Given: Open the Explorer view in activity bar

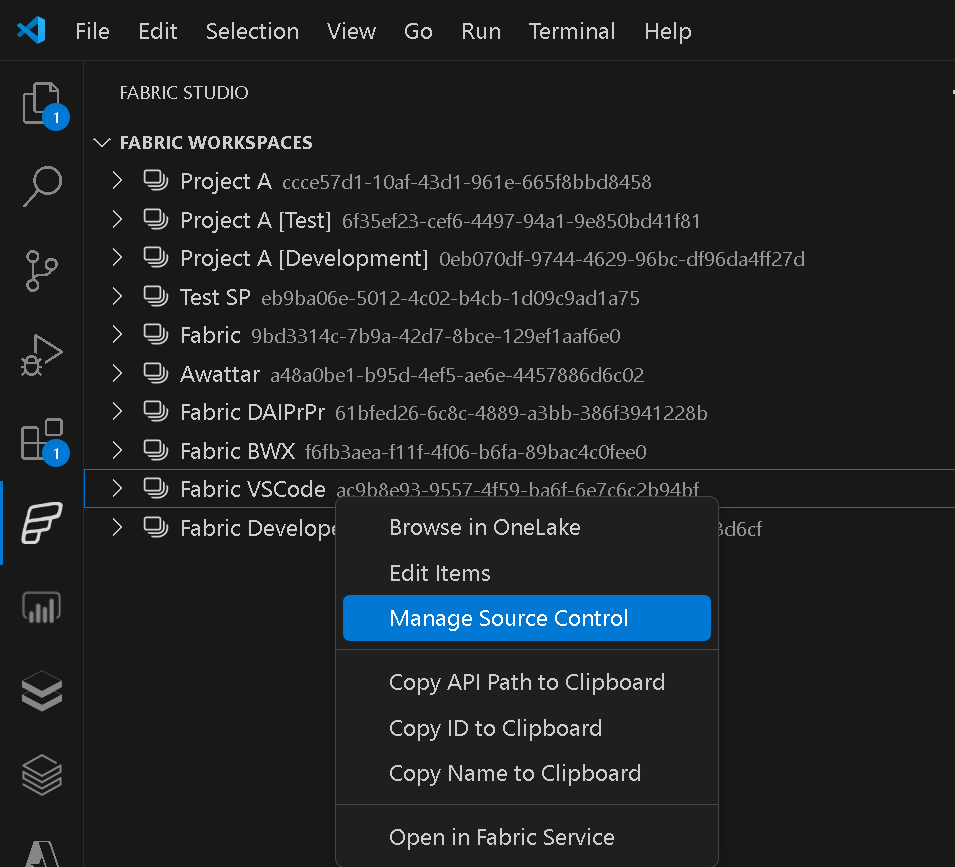Looking at the screenshot, I should pos(42,103).
